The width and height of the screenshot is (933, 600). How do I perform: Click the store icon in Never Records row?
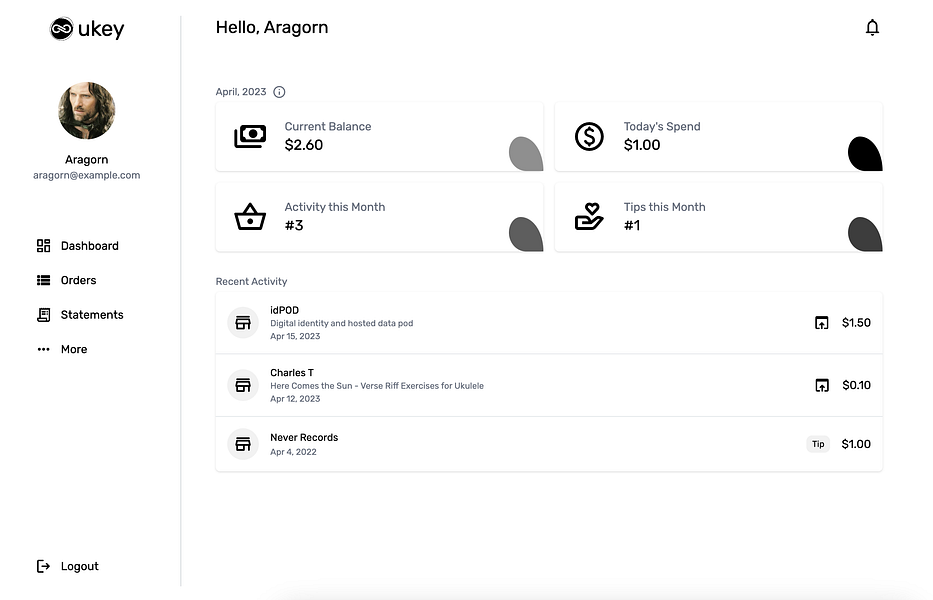(x=243, y=444)
